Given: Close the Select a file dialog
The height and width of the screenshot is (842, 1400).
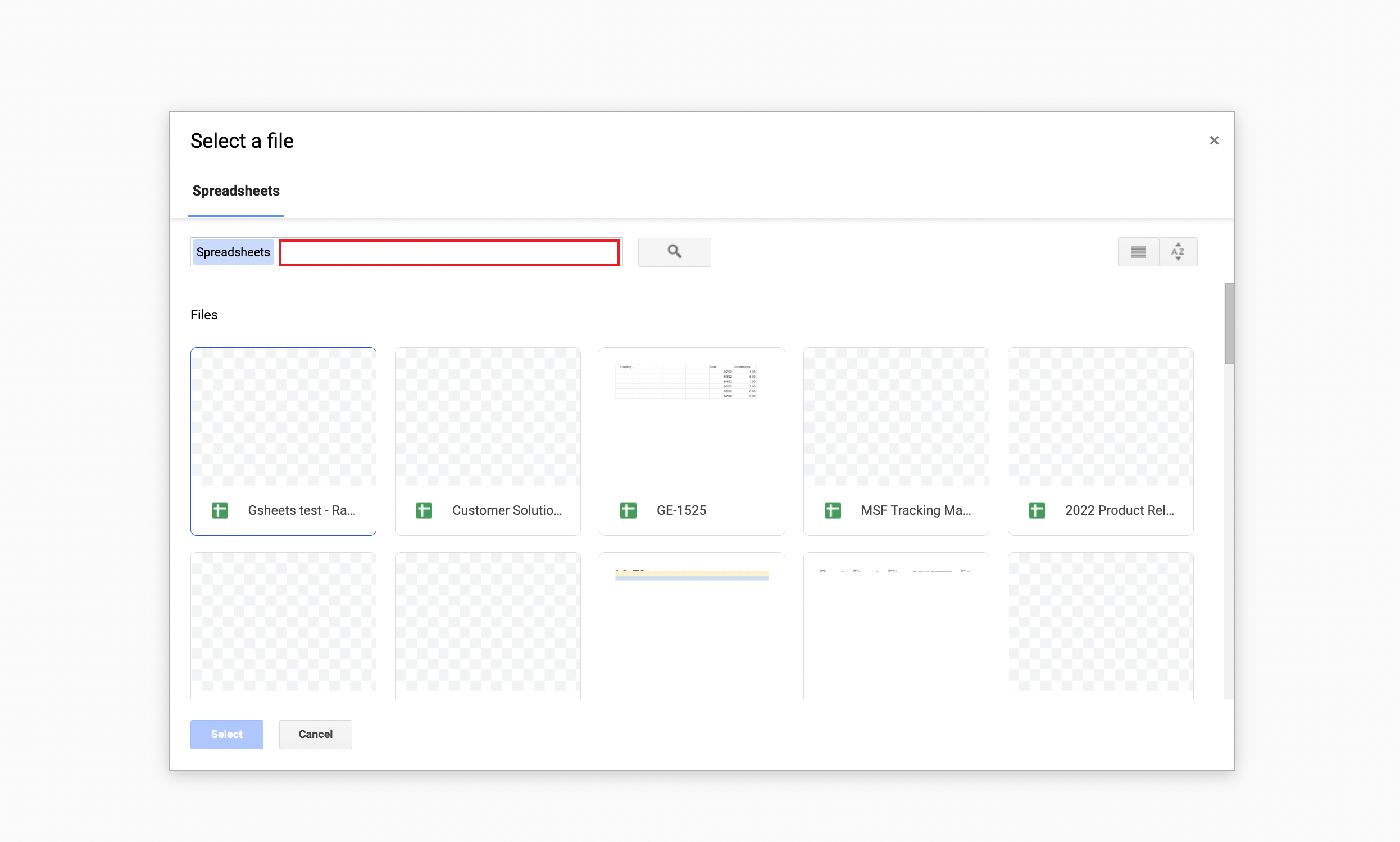Looking at the screenshot, I should [x=1213, y=140].
